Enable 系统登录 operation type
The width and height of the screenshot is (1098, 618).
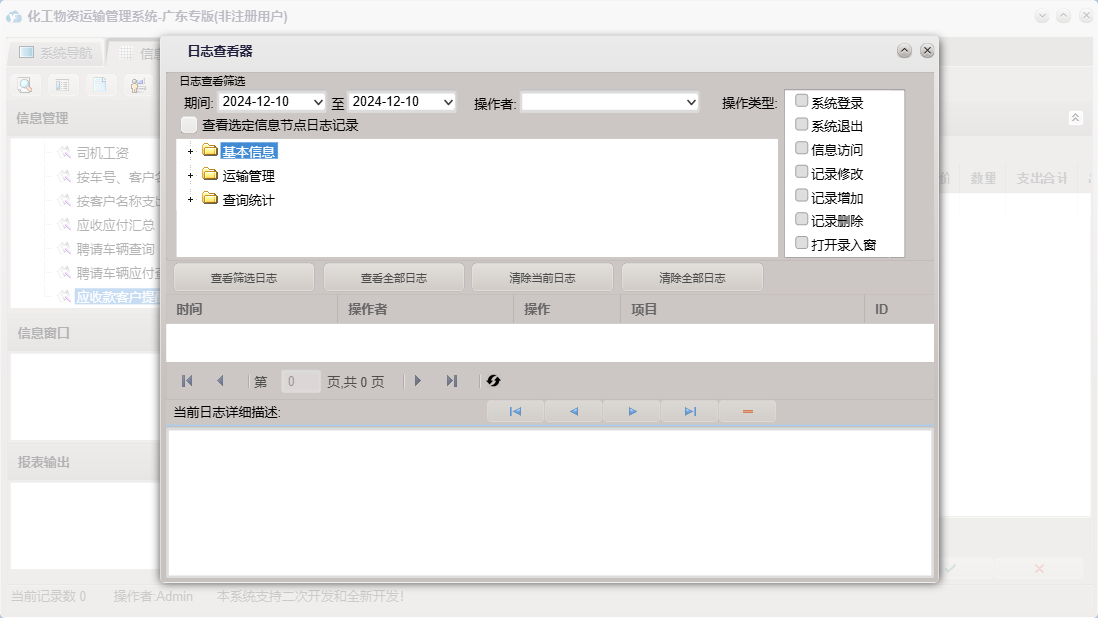coord(802,101)
